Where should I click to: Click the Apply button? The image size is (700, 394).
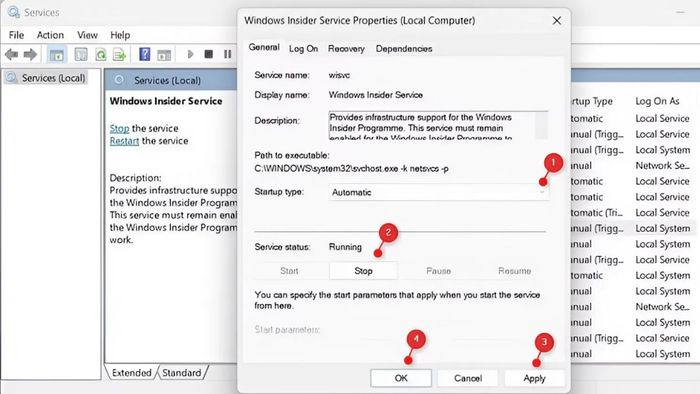pos(534,378)
